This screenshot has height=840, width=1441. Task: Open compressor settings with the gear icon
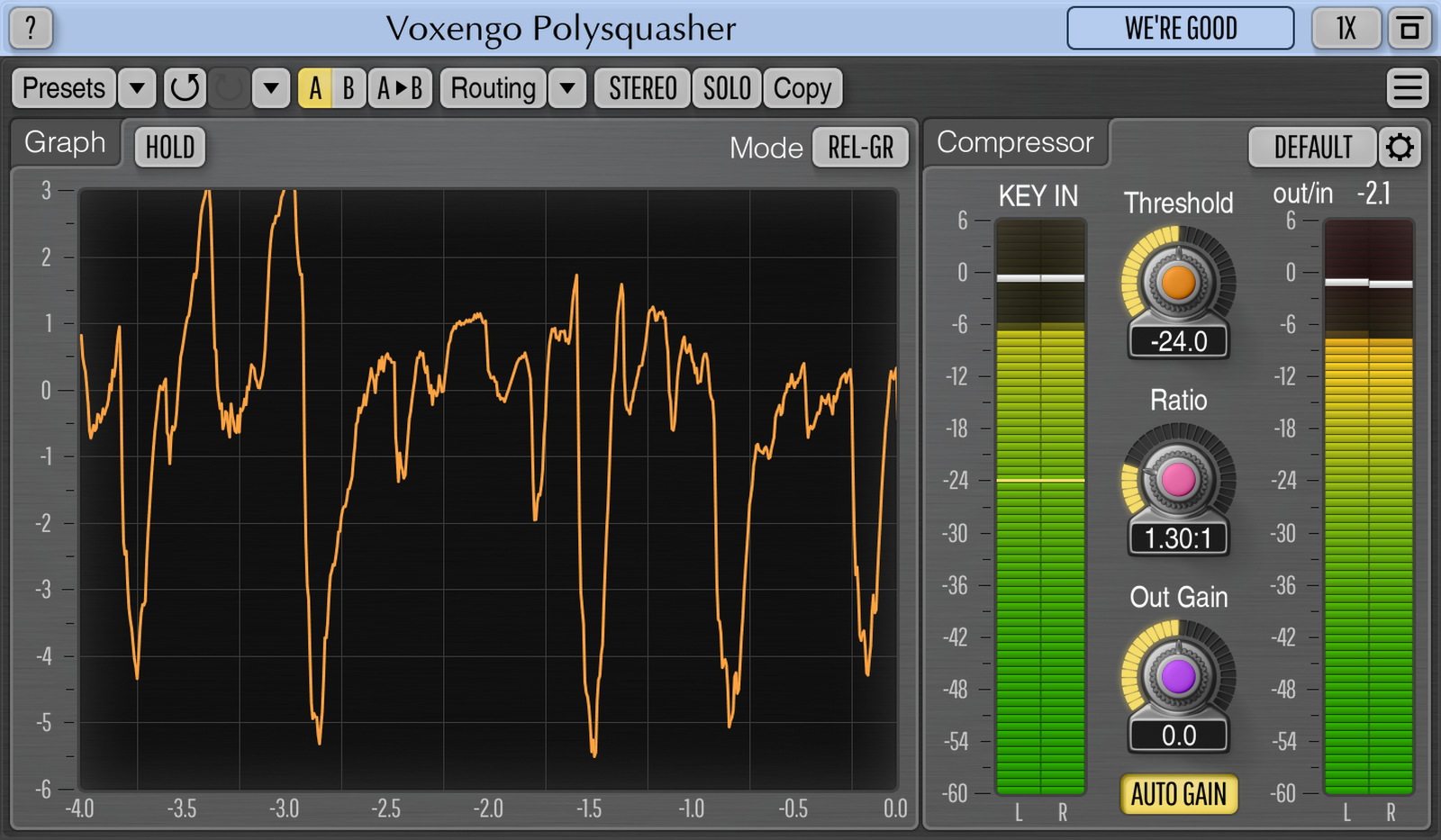pos(1398,147)
